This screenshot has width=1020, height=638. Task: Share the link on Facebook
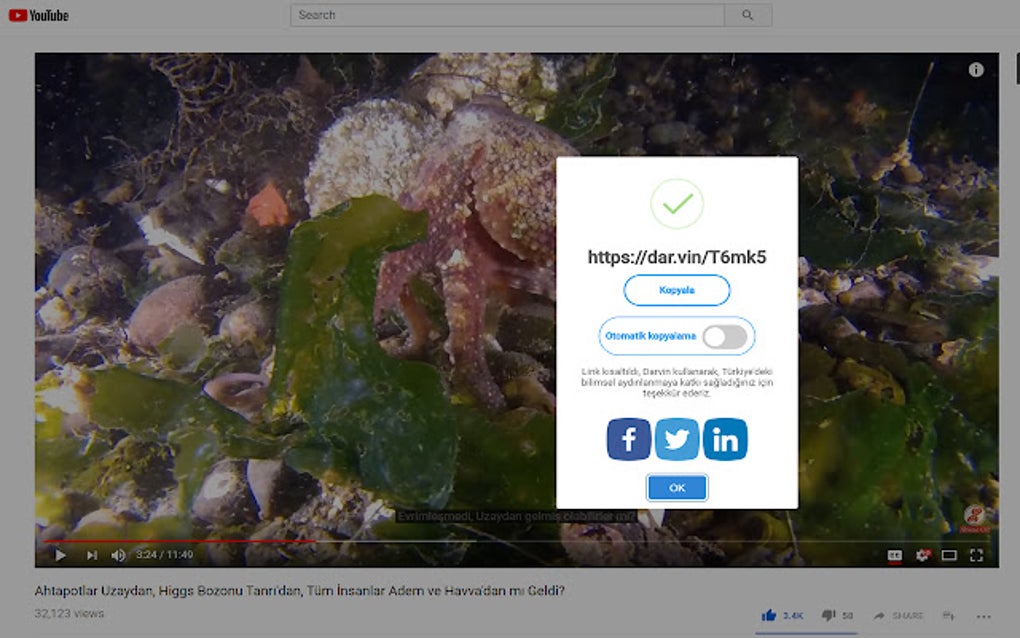pos(628,438)
